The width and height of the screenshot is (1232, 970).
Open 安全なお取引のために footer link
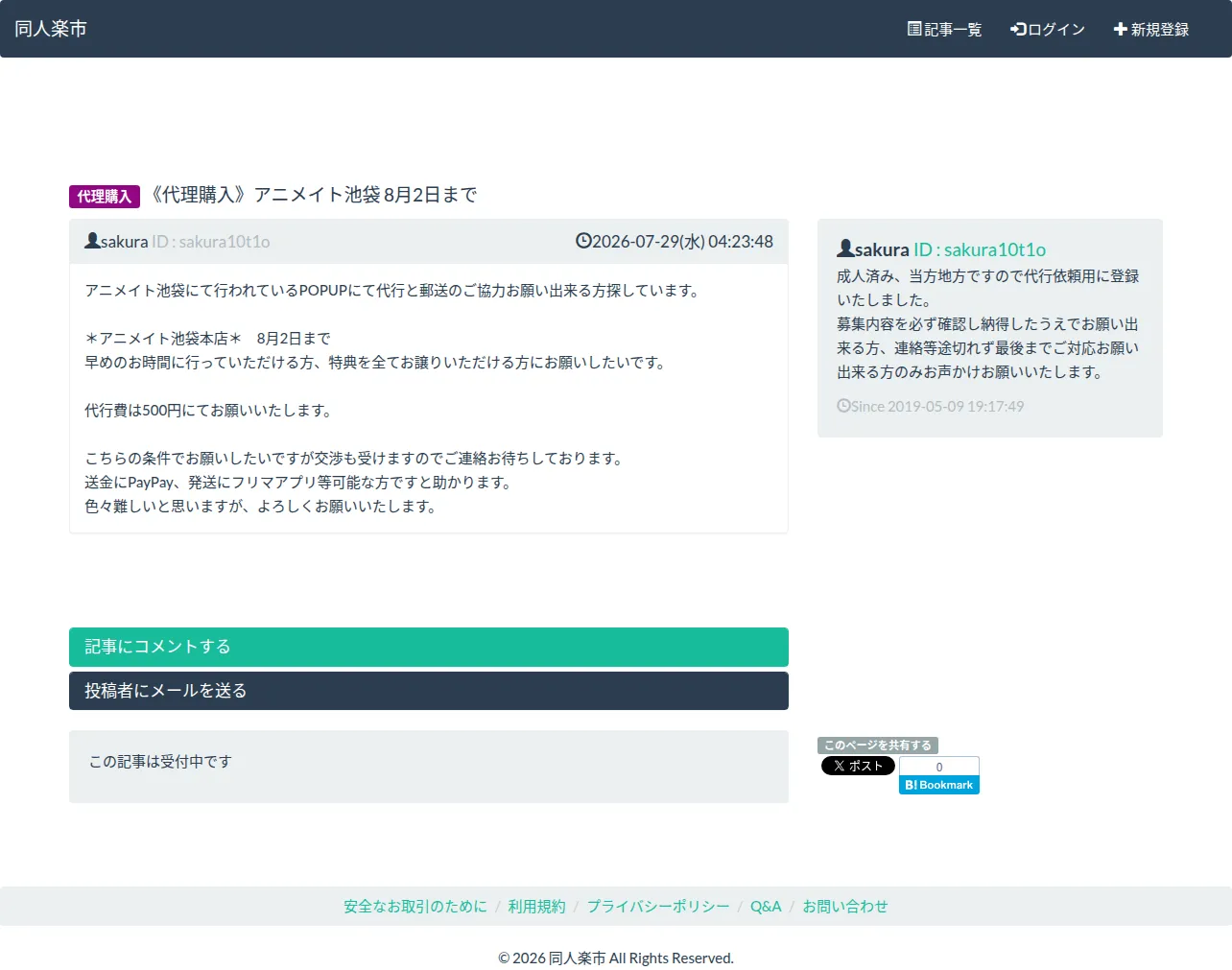pos(415,906)
